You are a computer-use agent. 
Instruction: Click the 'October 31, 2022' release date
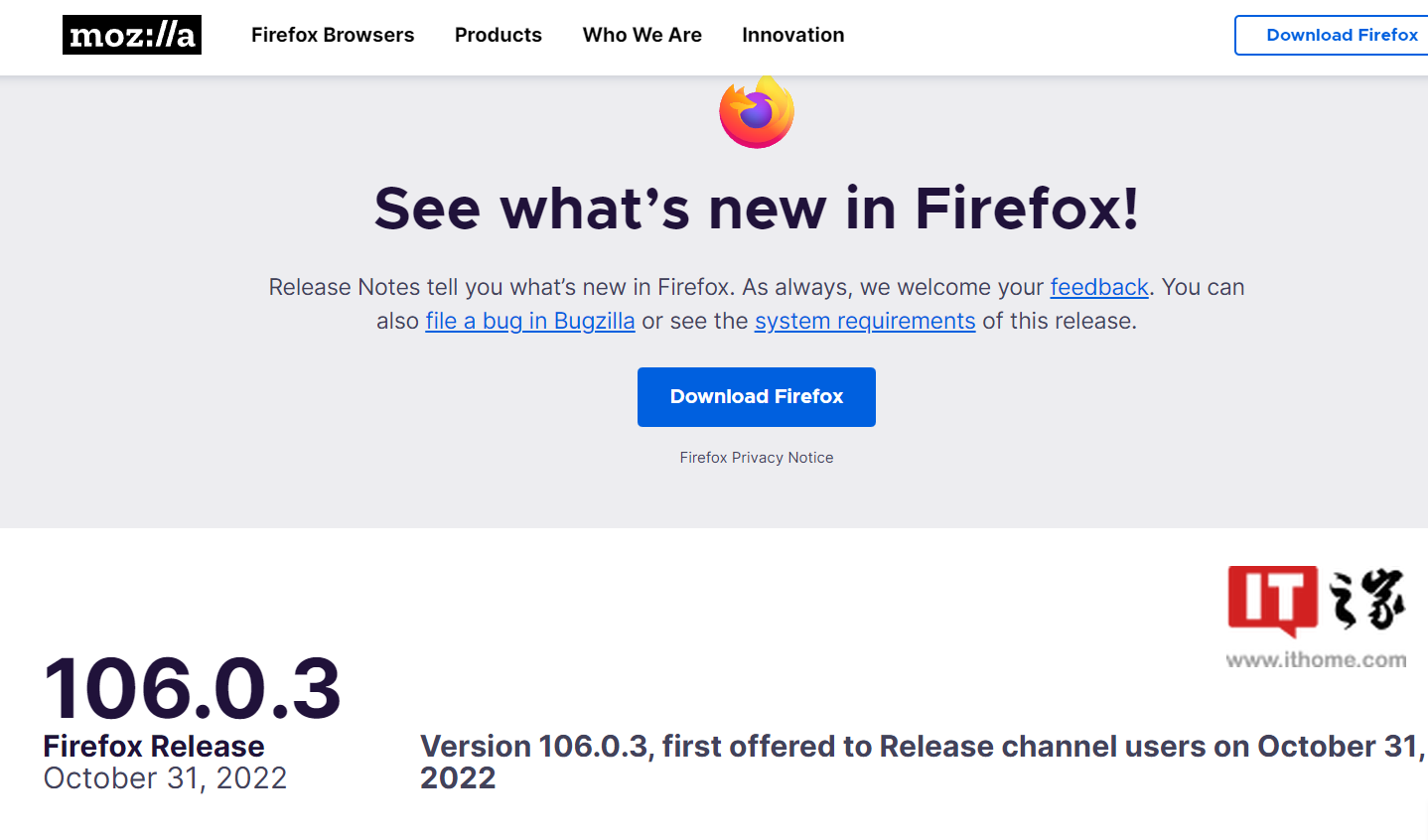click(165, 777)
